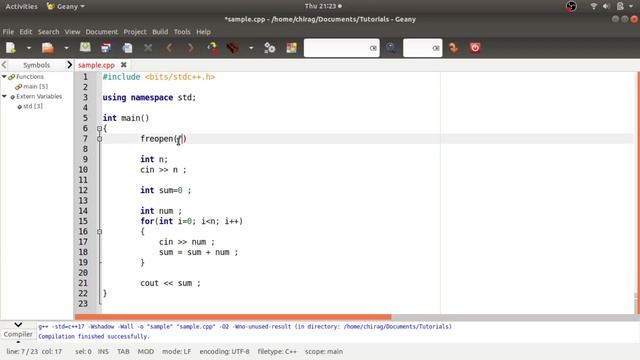Collapse the Functions tree node
The image size is (640, 360).
[4, 77]
